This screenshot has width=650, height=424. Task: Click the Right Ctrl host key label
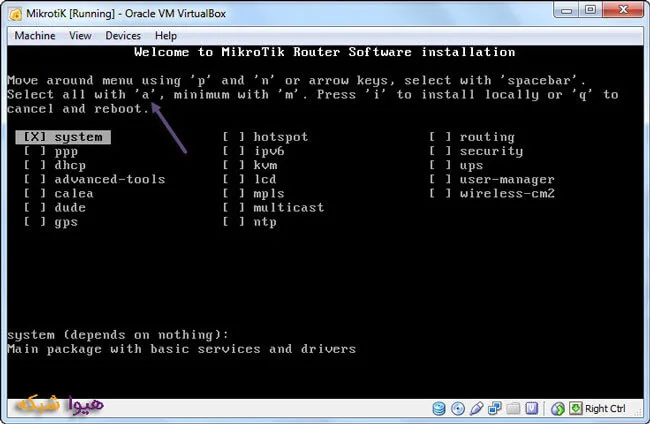605,409
